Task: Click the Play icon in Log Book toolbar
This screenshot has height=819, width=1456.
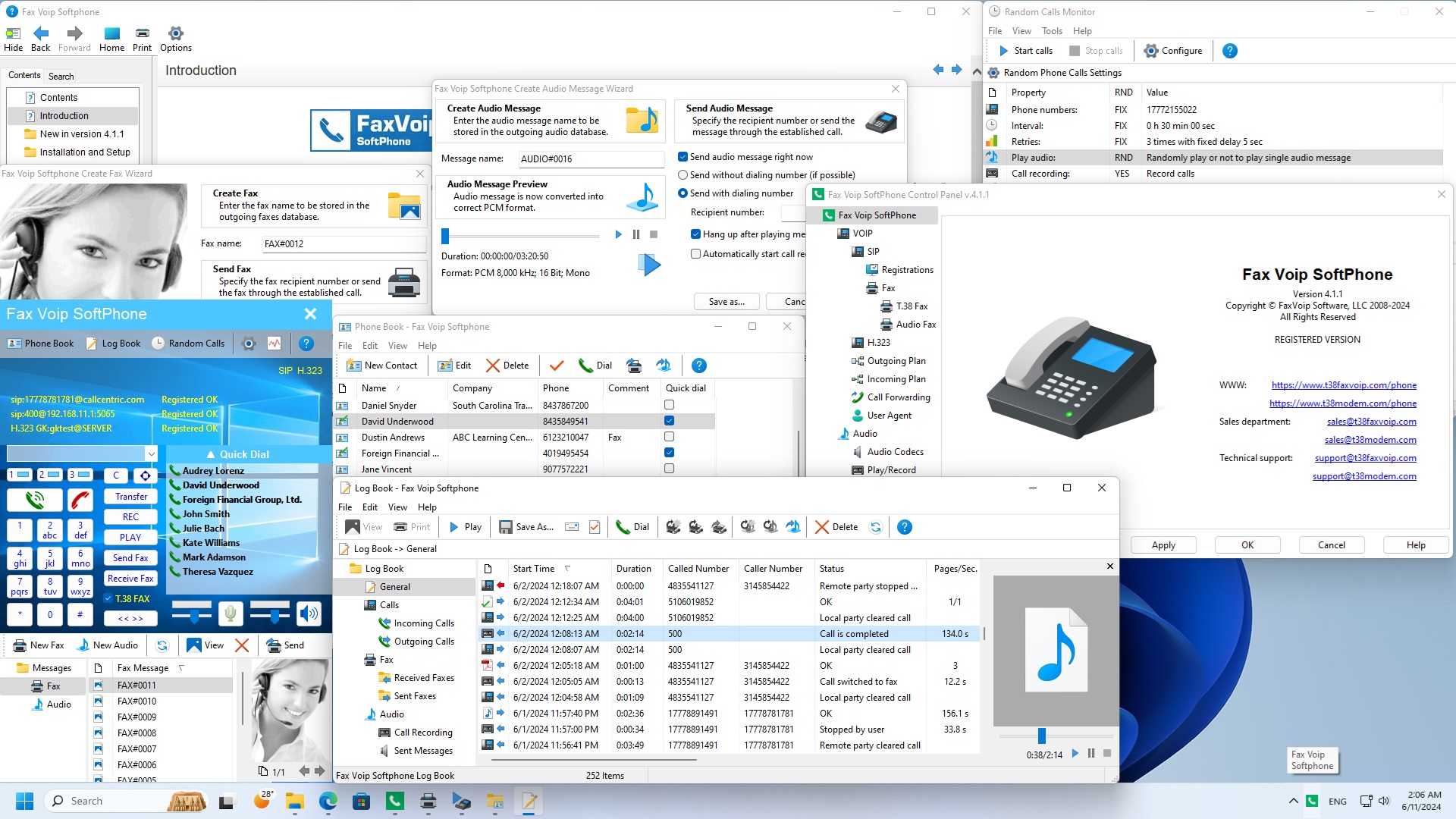Action: 464,527
